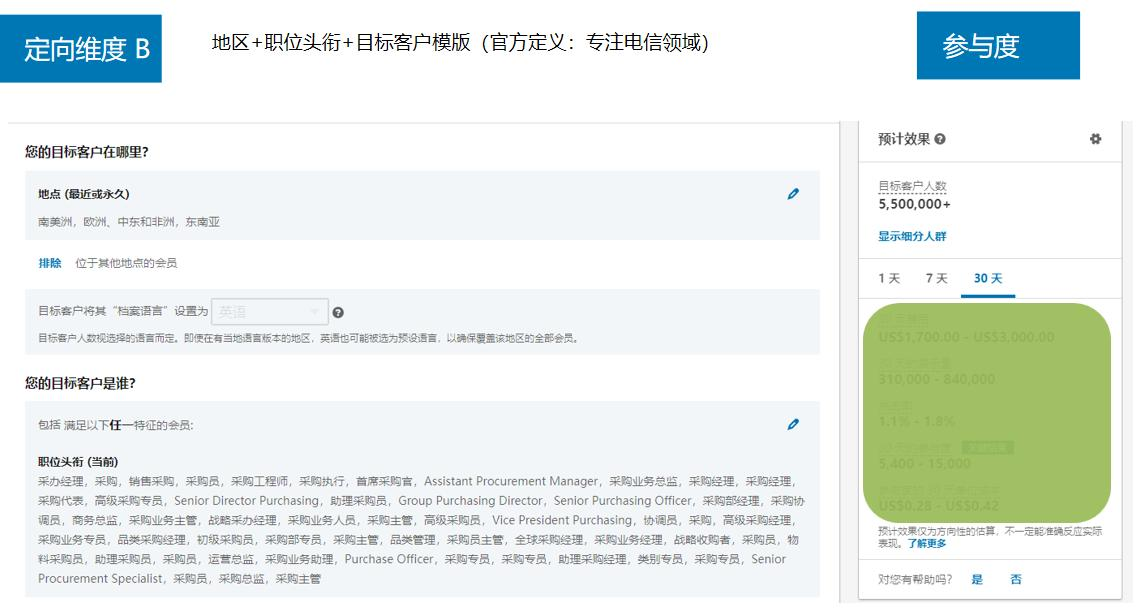This screenshot has height=612, width=1142.
Task: Click 您的目标客户在哪里? heading
Action: coord(87,152)
